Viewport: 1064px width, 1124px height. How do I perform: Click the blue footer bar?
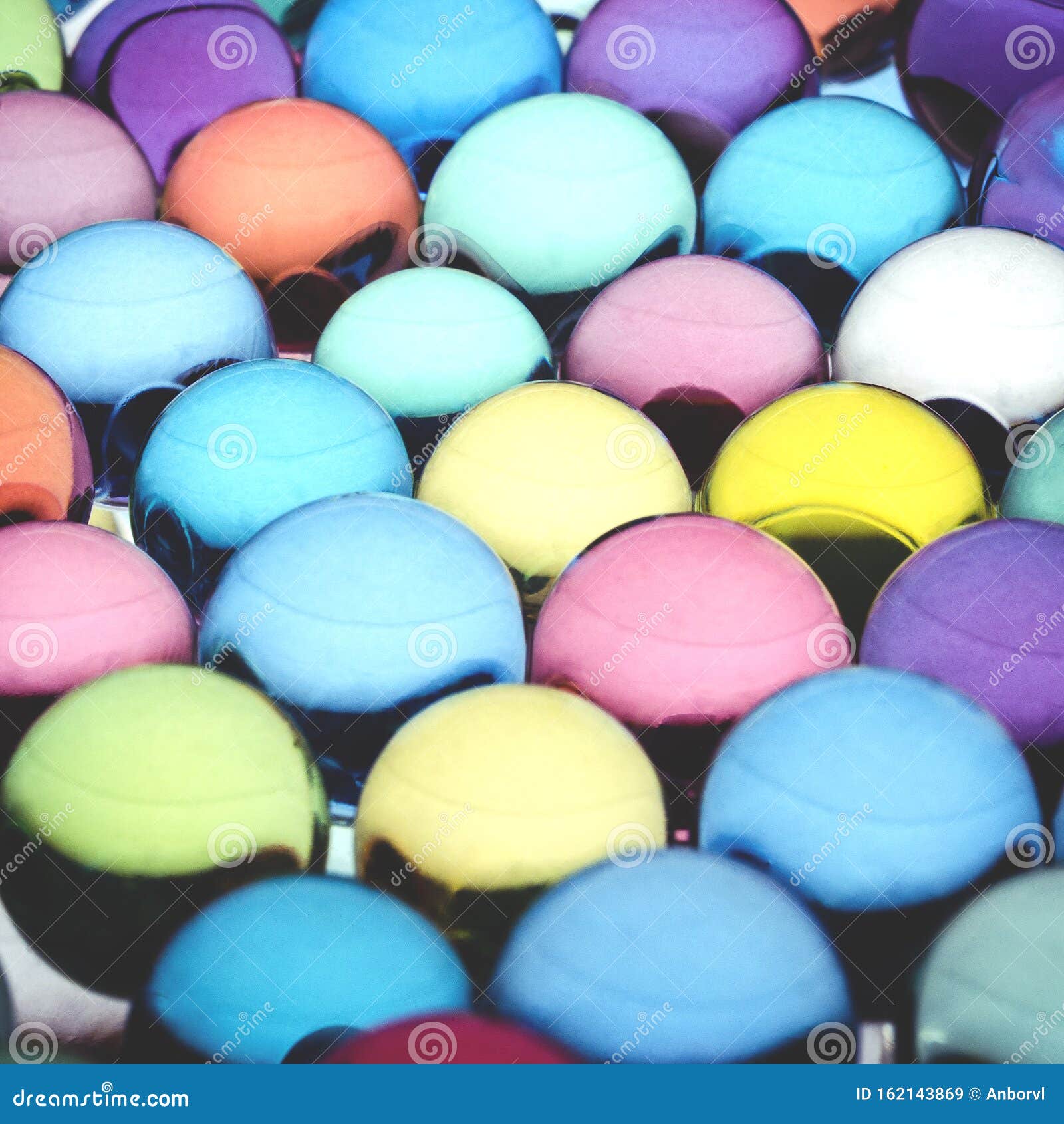[532, 1099]
